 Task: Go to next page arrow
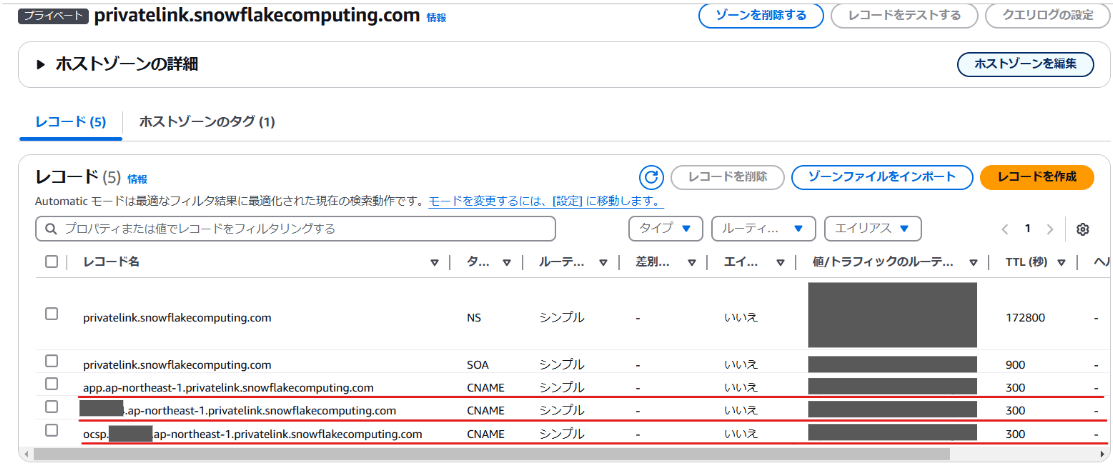(x=1050, y=229)
